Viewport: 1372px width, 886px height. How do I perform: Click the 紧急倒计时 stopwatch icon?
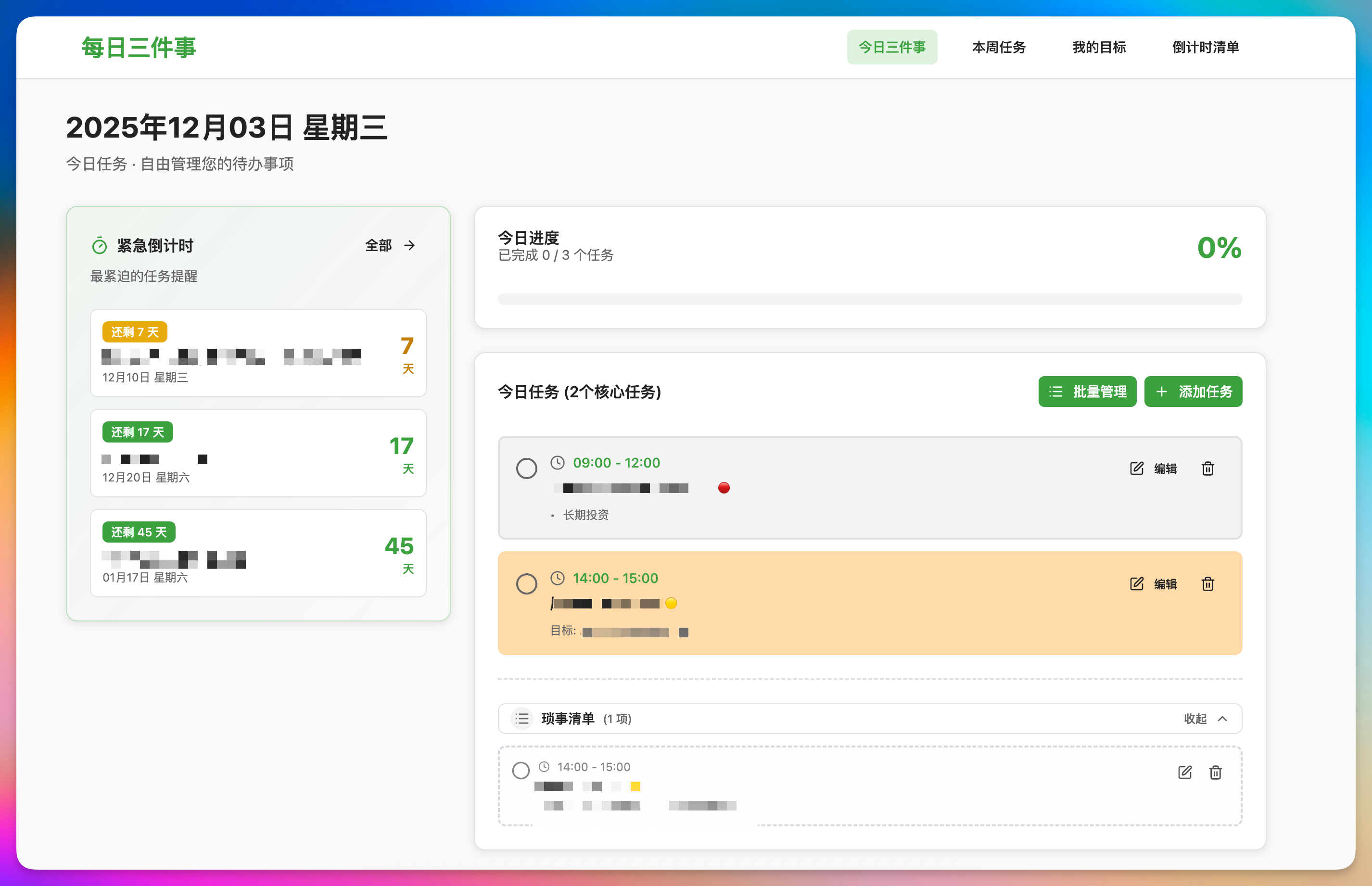coord(100,246)
